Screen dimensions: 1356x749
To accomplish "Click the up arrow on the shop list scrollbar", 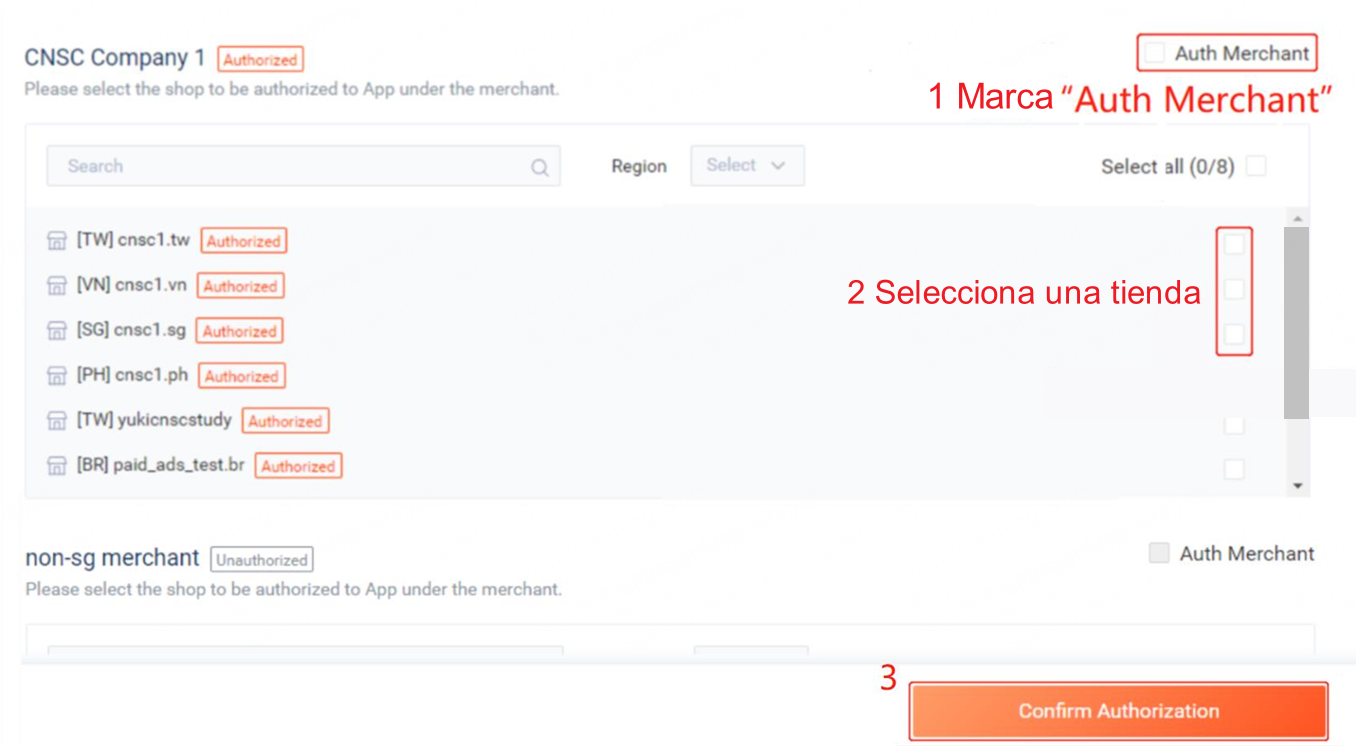I will [x=1297, y=218].
